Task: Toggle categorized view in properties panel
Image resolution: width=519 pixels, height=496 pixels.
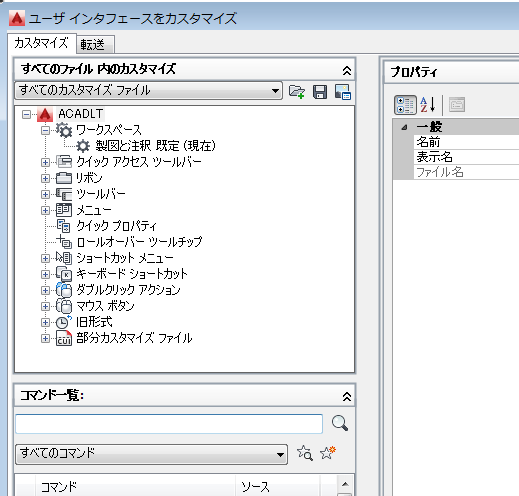Action: (x=405, y=105)
